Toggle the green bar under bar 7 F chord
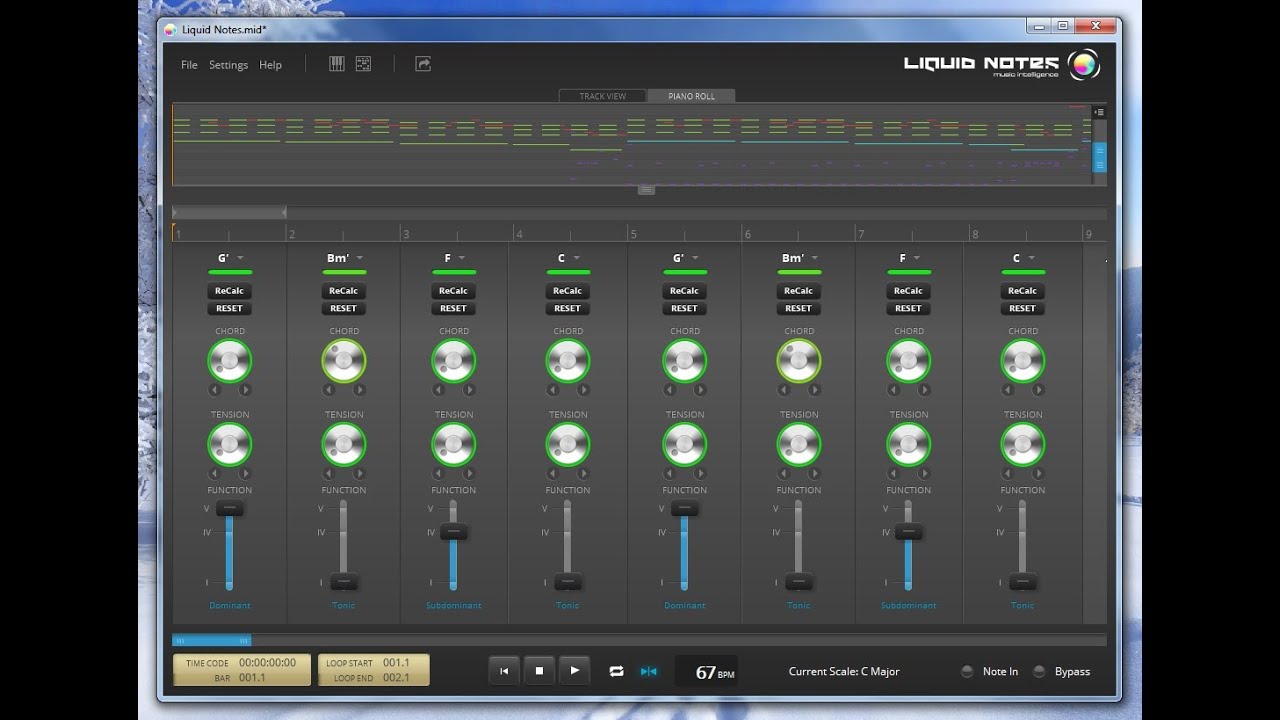Image resolution: width=1280 pixels, height=720 pixels. pos(909,272)
